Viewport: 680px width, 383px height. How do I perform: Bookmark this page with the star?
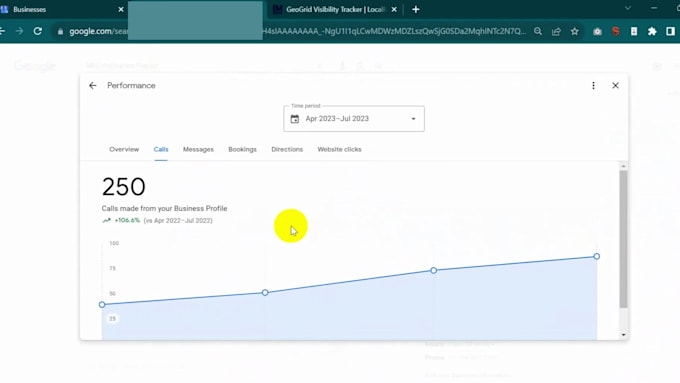pos(575,31)
